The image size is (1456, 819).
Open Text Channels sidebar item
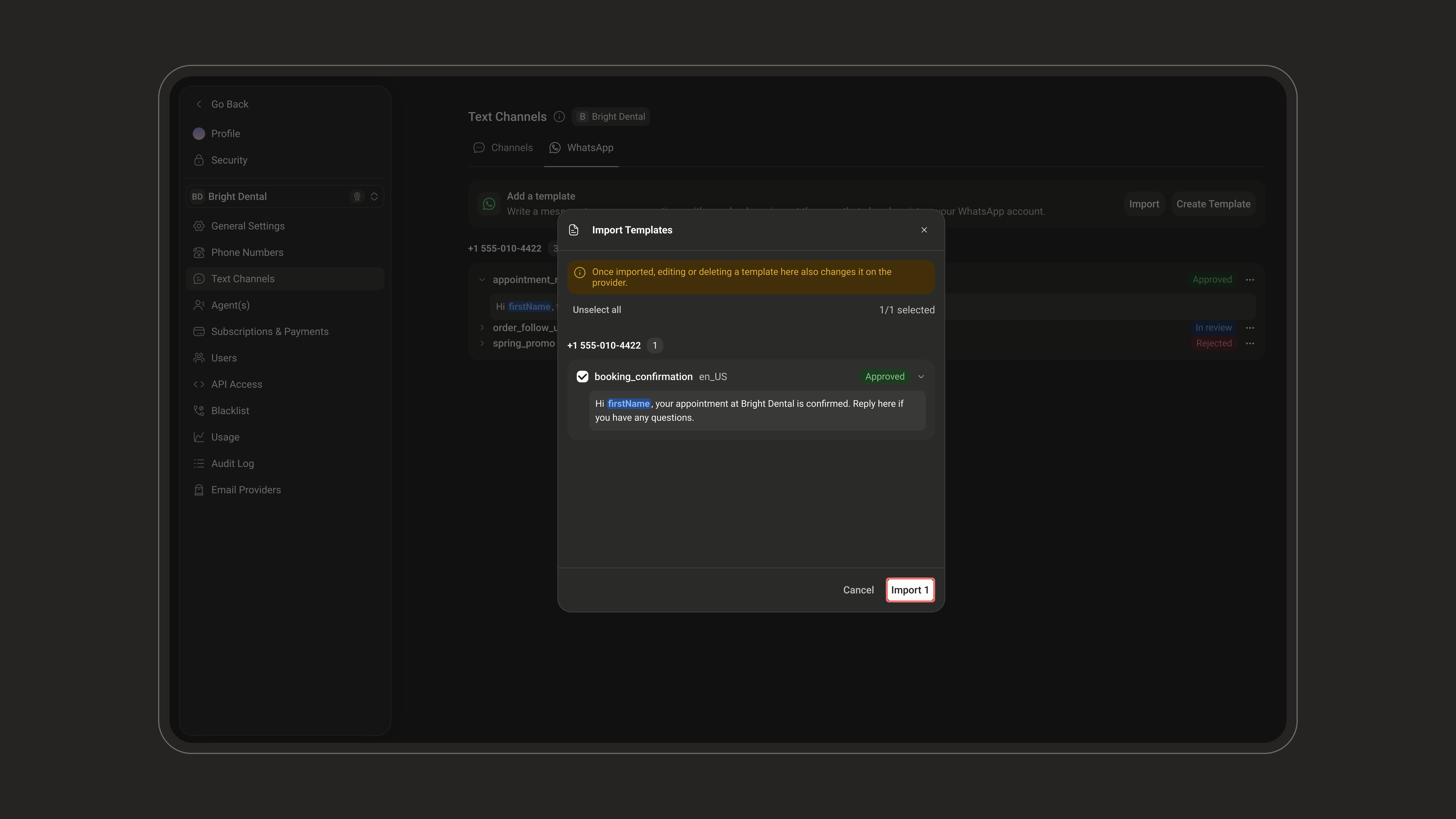(x=285, y=279)
